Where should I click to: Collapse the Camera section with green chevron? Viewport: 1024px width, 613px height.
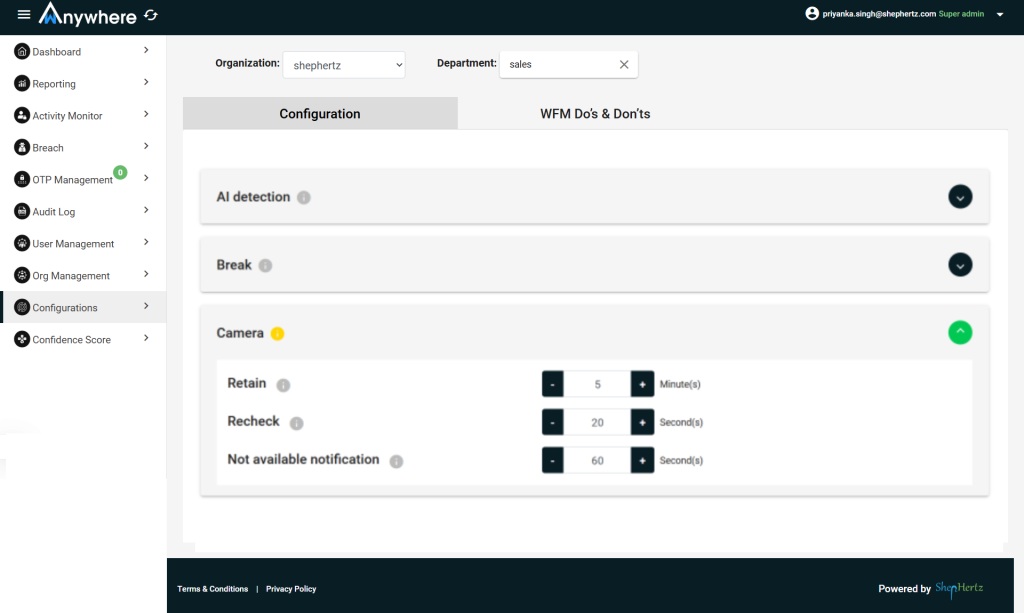point(960,332)
